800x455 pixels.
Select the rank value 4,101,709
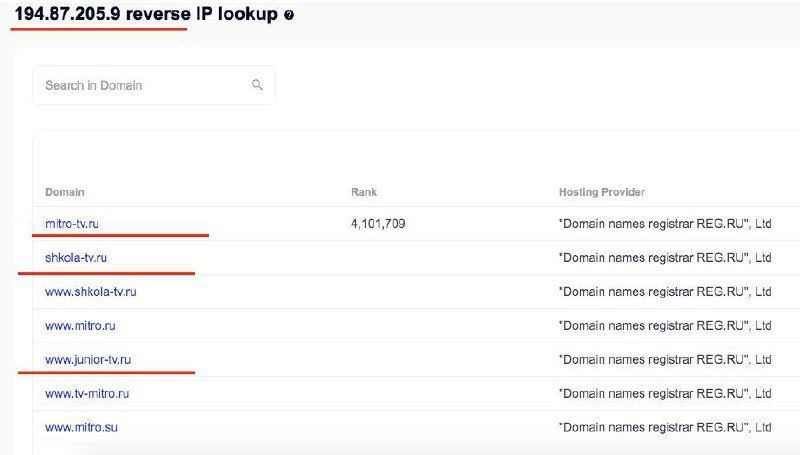tap(378, 223)
